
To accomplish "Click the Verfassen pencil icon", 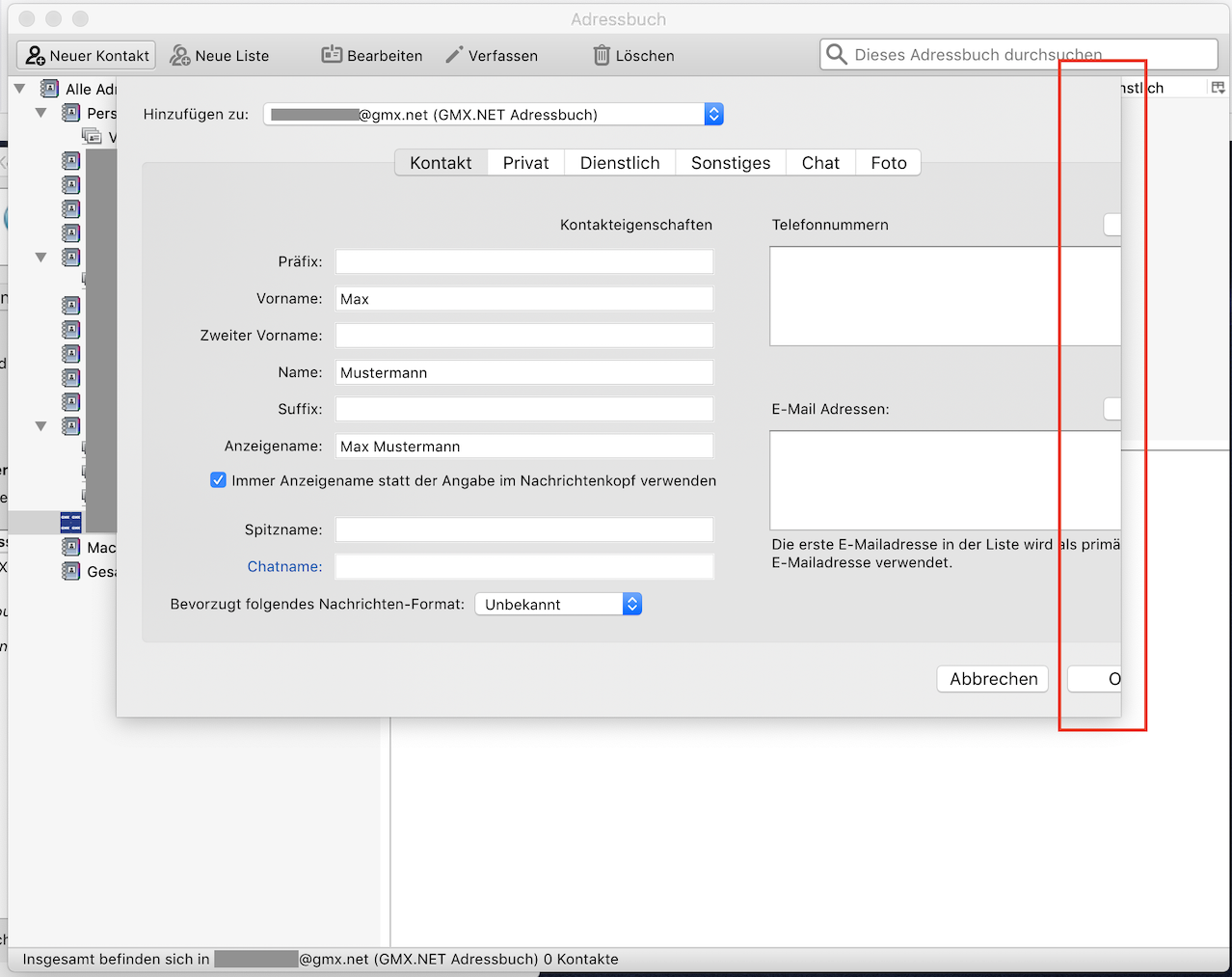I will [x=454, y=55].
